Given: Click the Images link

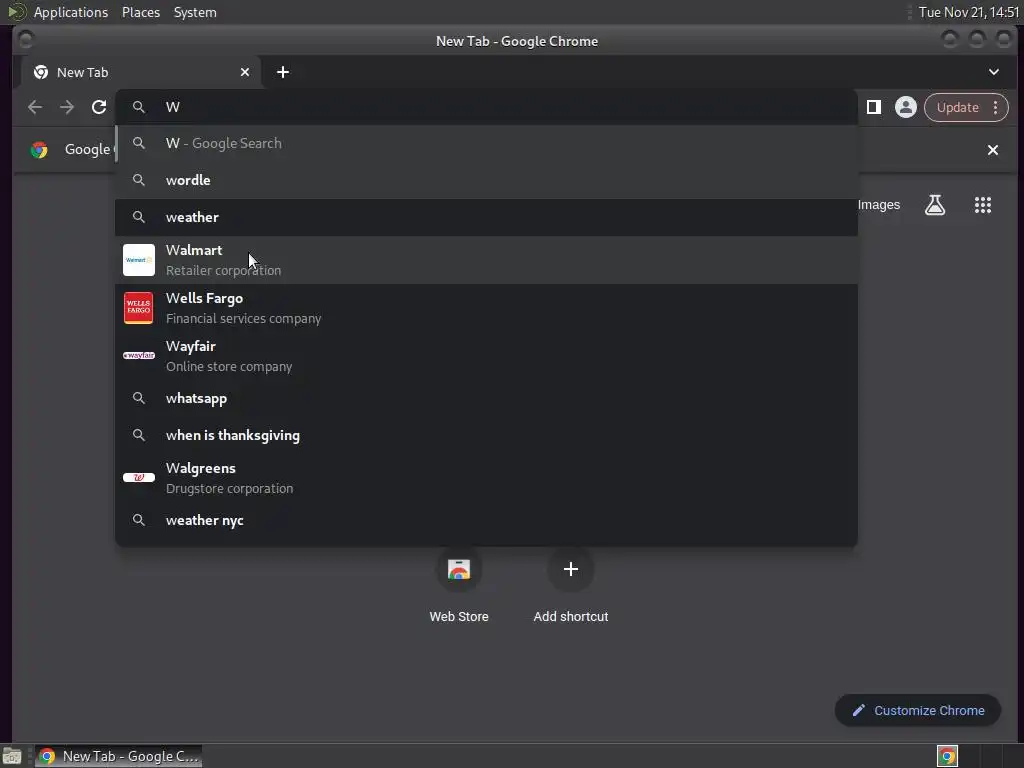Looking at the screenshot, I should (878, 205).
